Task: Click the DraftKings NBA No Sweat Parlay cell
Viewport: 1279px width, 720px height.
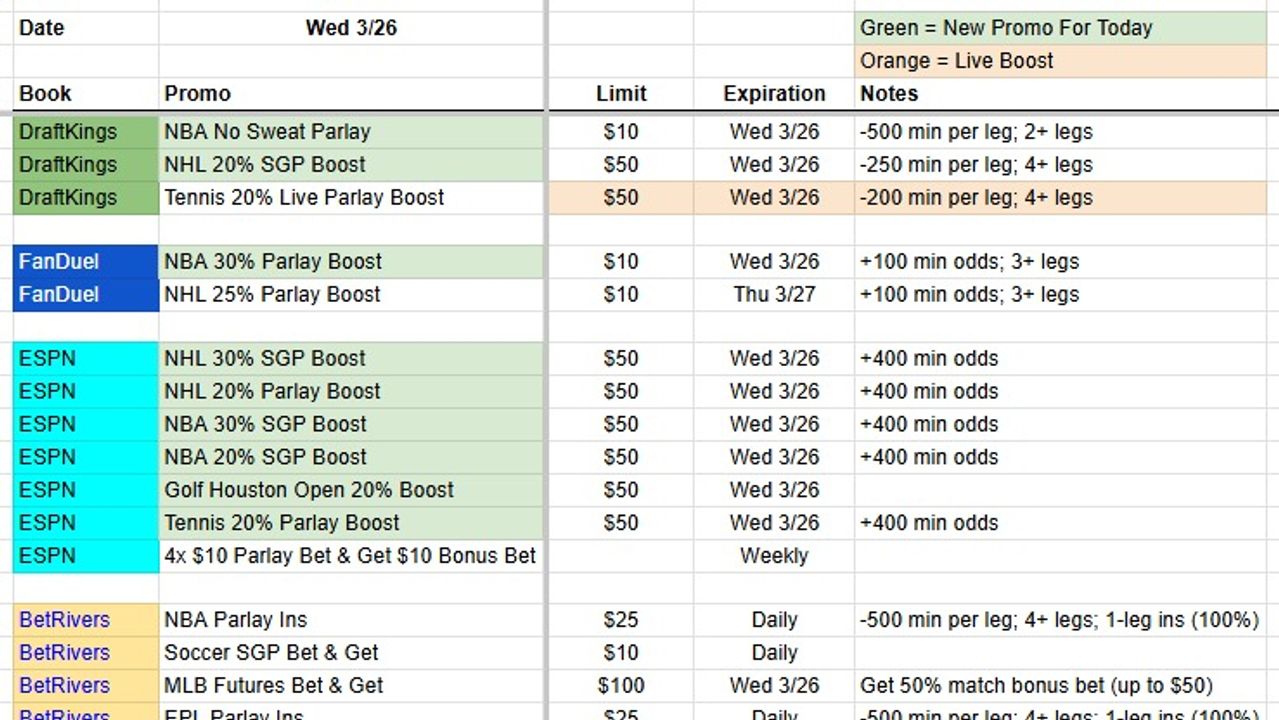Action: point(351,131)
